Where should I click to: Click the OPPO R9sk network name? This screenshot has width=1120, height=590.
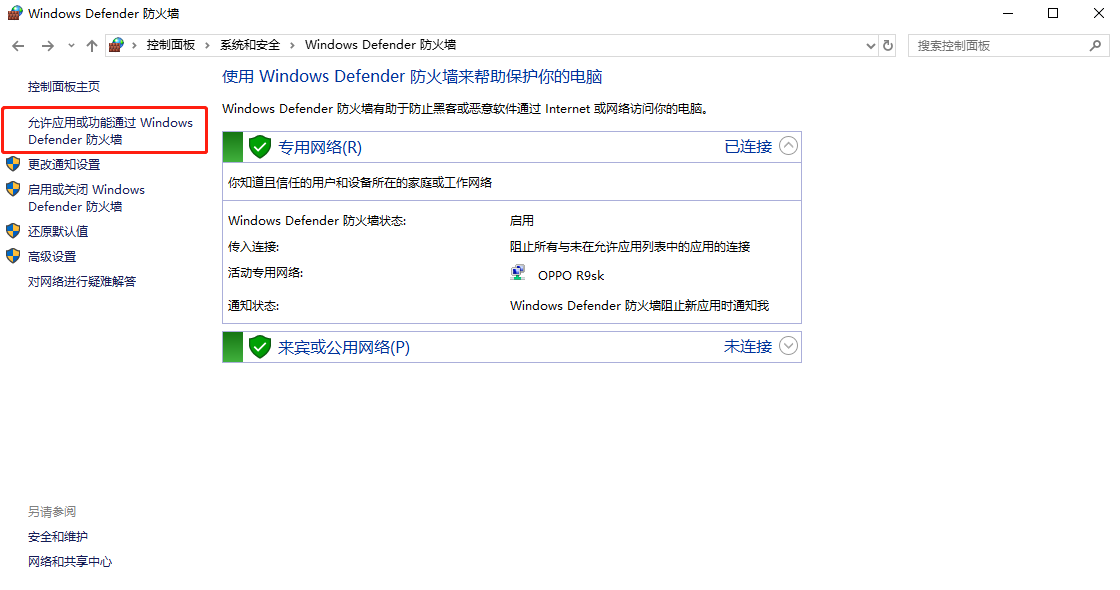pyautogui.click(x=571, y=276)
